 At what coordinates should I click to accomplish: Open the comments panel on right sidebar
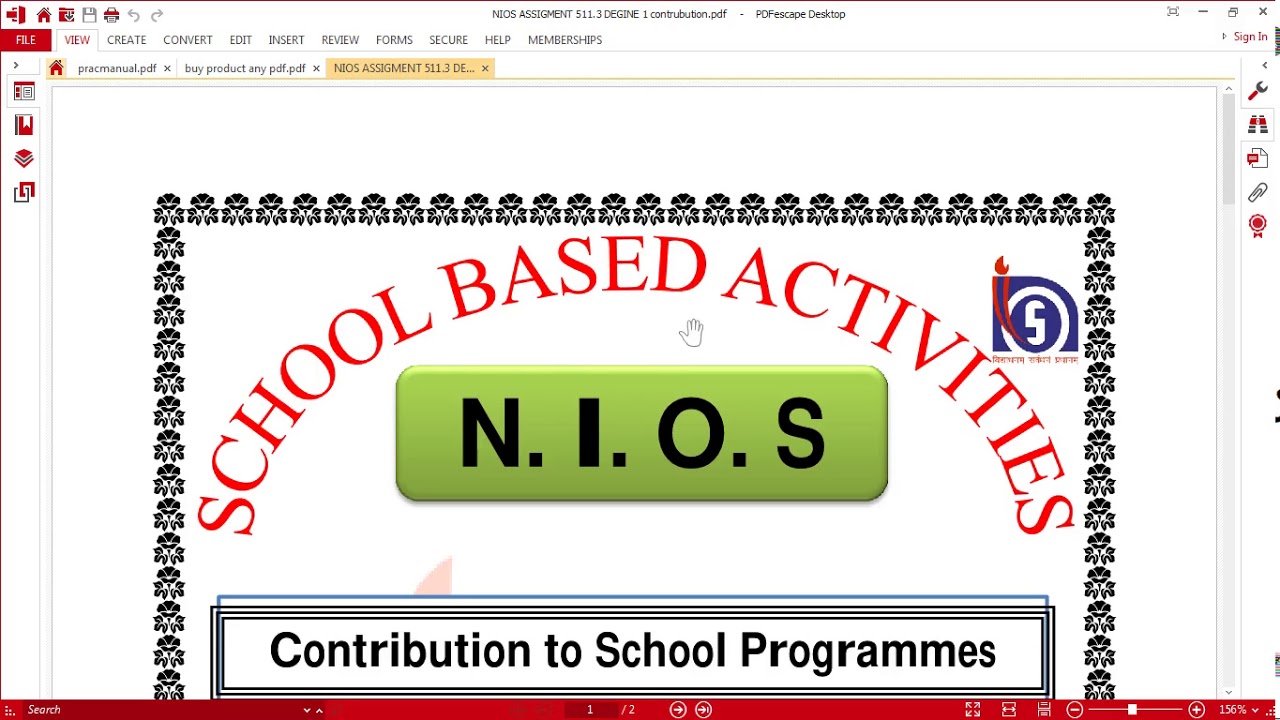coord(1258,158)
